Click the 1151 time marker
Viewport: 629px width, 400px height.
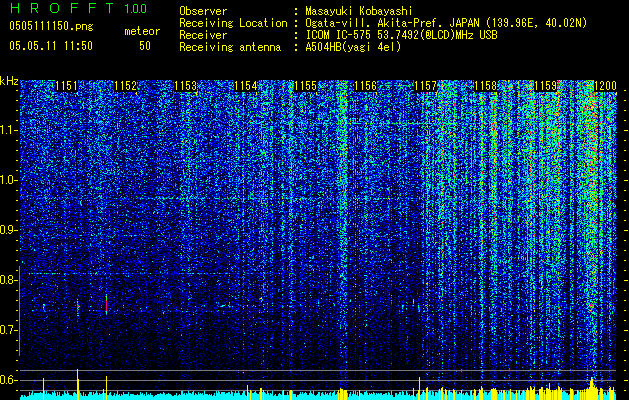click(x=66, y=86)
